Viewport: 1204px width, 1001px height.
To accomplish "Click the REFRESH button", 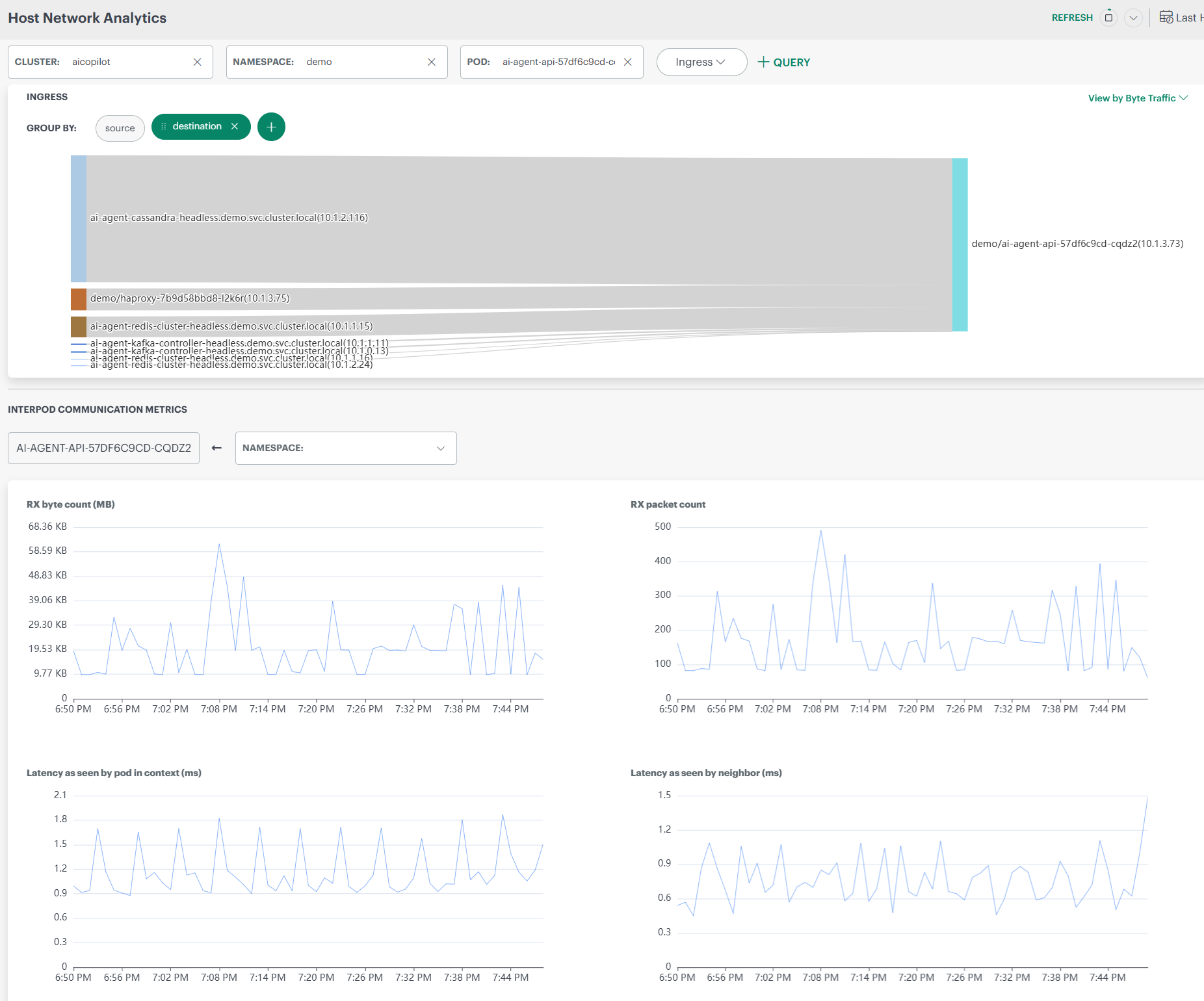I will tap(1072, 18).
